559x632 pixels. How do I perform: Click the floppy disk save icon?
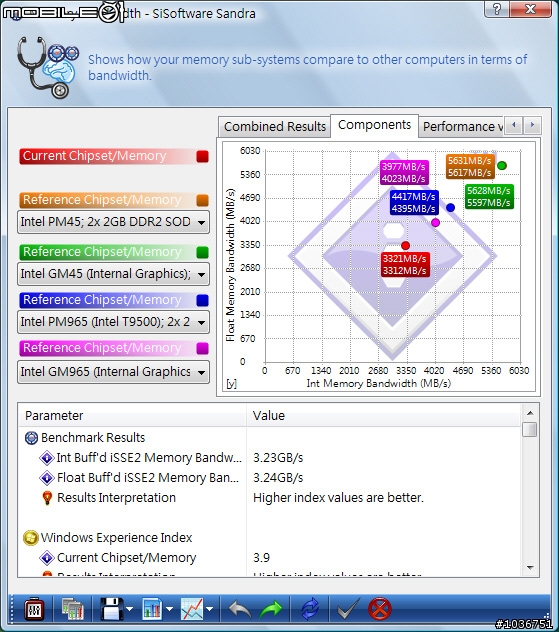click(x=112, y=609)
